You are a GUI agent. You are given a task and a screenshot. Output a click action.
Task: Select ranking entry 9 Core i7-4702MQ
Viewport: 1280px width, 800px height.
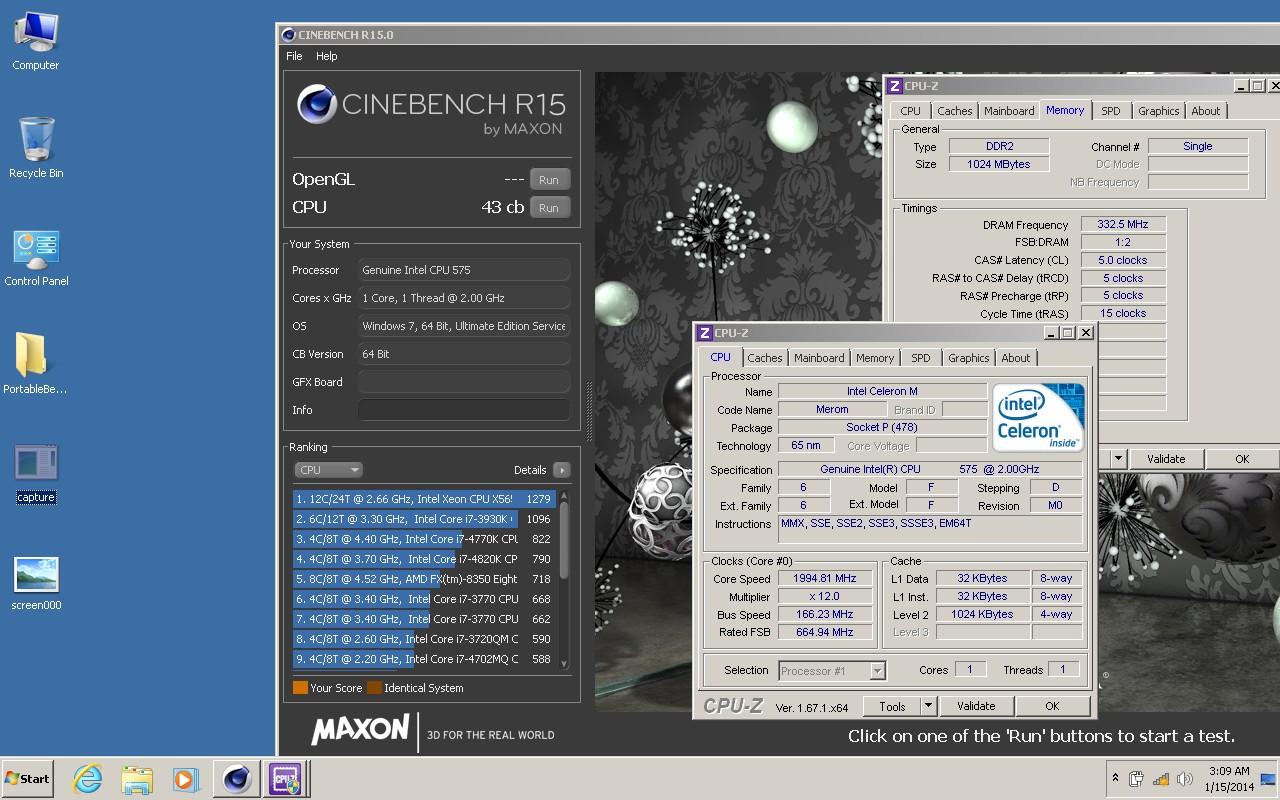coord(424,659)
